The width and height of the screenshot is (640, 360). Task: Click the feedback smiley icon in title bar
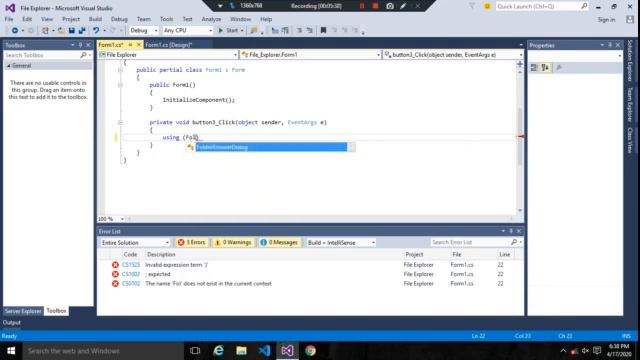(x=487, y=6)
